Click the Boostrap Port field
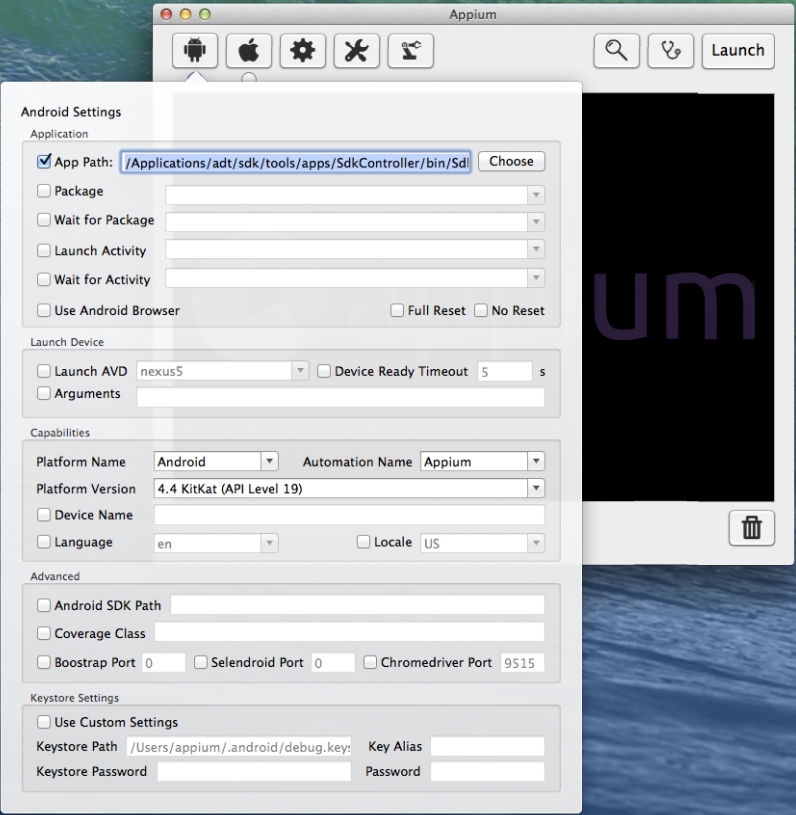This screenshot has width=796, height=815. click(164, 663)
